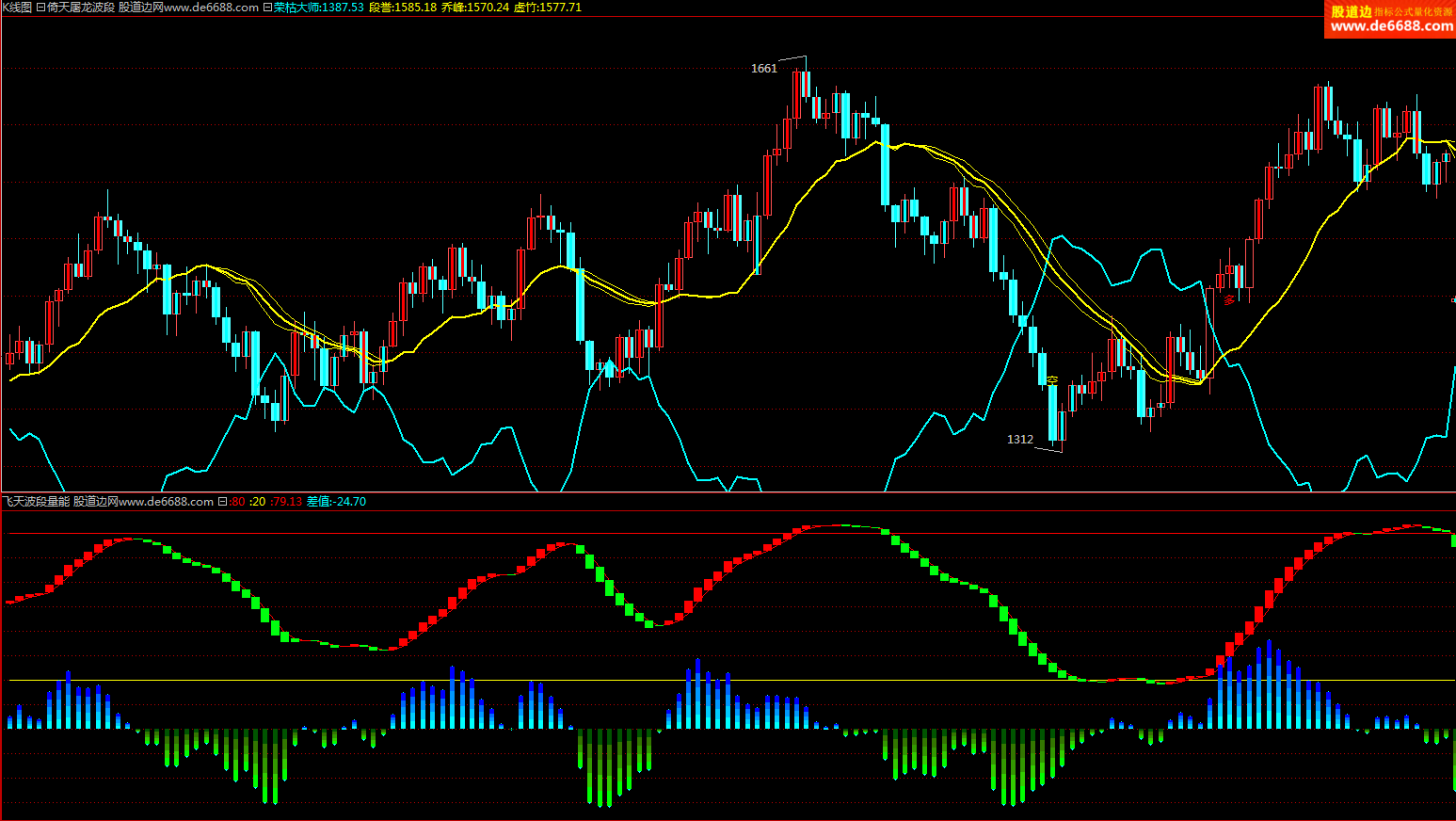Click the 段誉 1585.18 value label

[403, 8]
